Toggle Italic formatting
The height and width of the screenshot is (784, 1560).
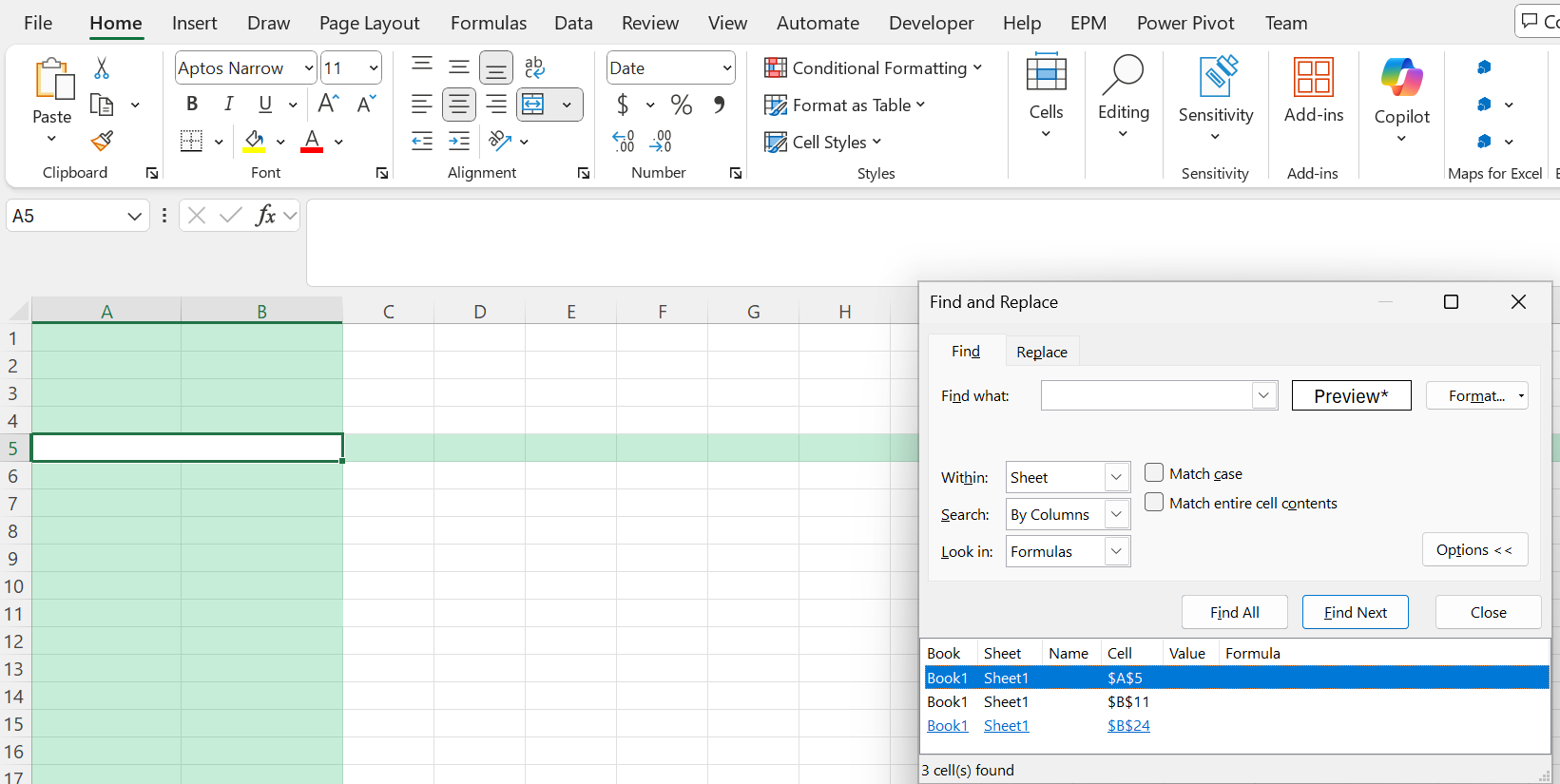click(x=228, y=105)
